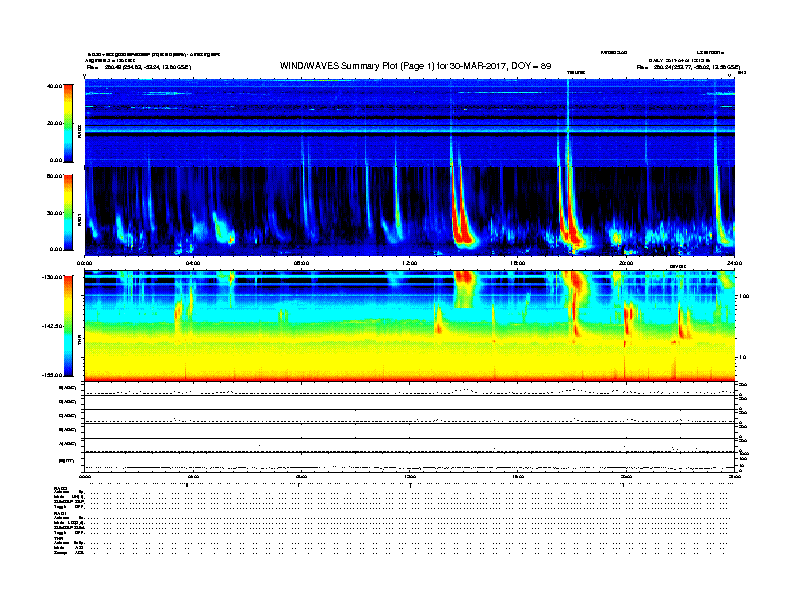The height and width of the screenshot is (612, 792).
Task: Click 04:00 label on the lowest time axis
Action: coord(193,476)
